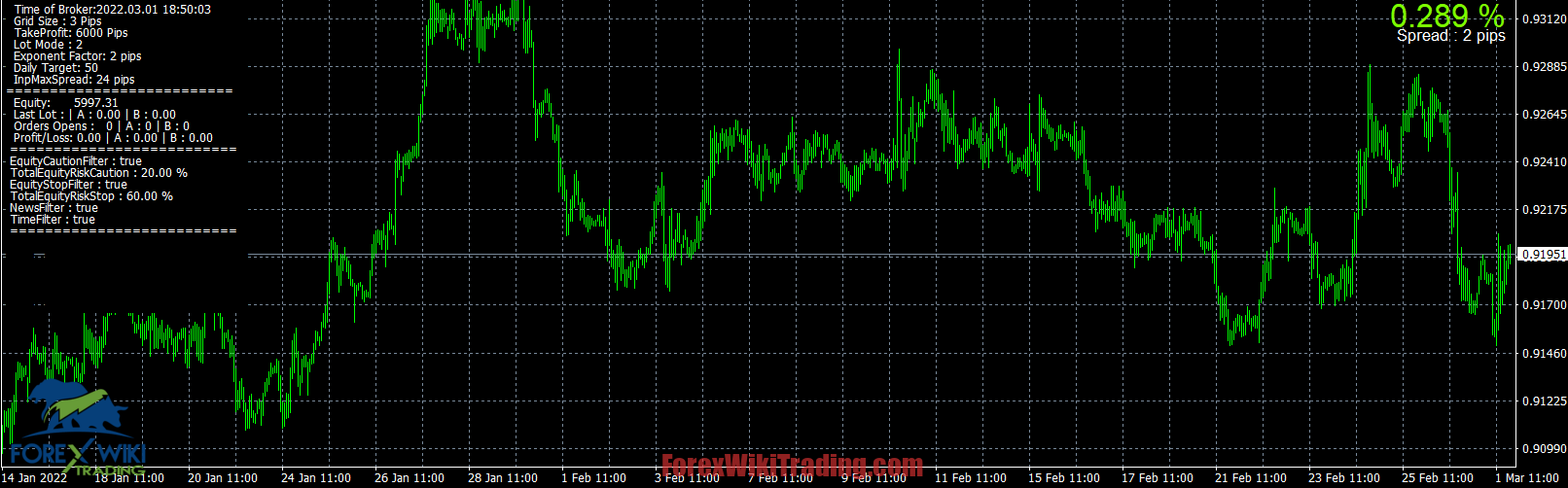The image size is (1568, 488).
Task: Click the '15 Feb 11:00' time label
Action: point(1064,478)
